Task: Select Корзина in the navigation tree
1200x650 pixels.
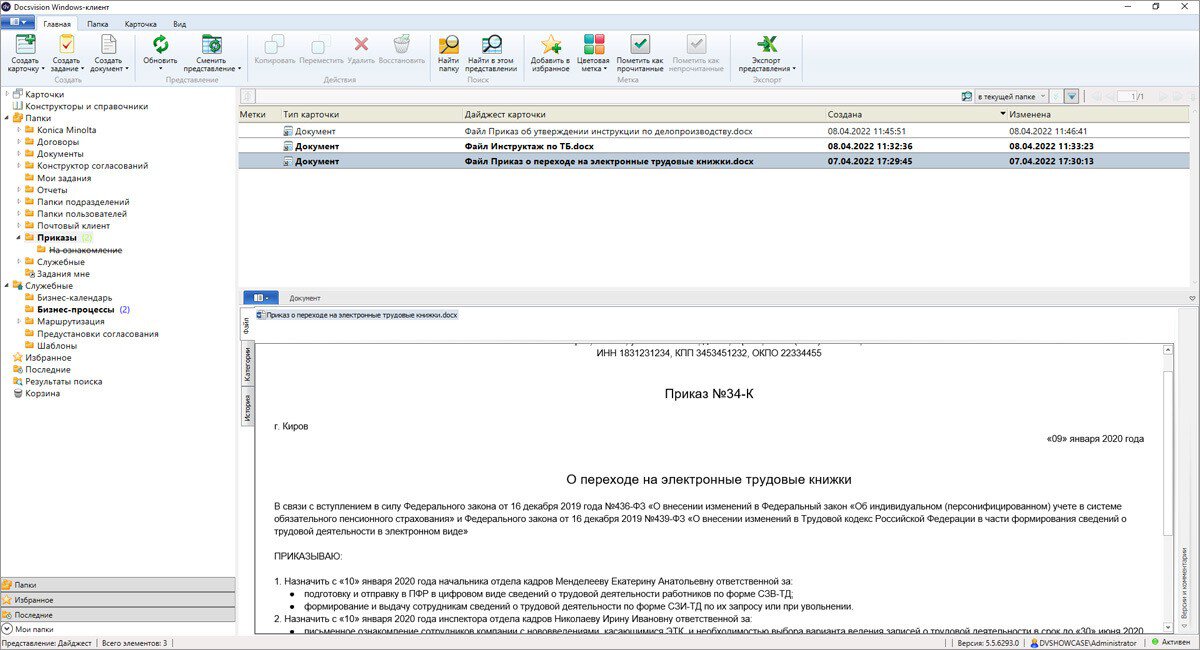Action: pos(42,393)
